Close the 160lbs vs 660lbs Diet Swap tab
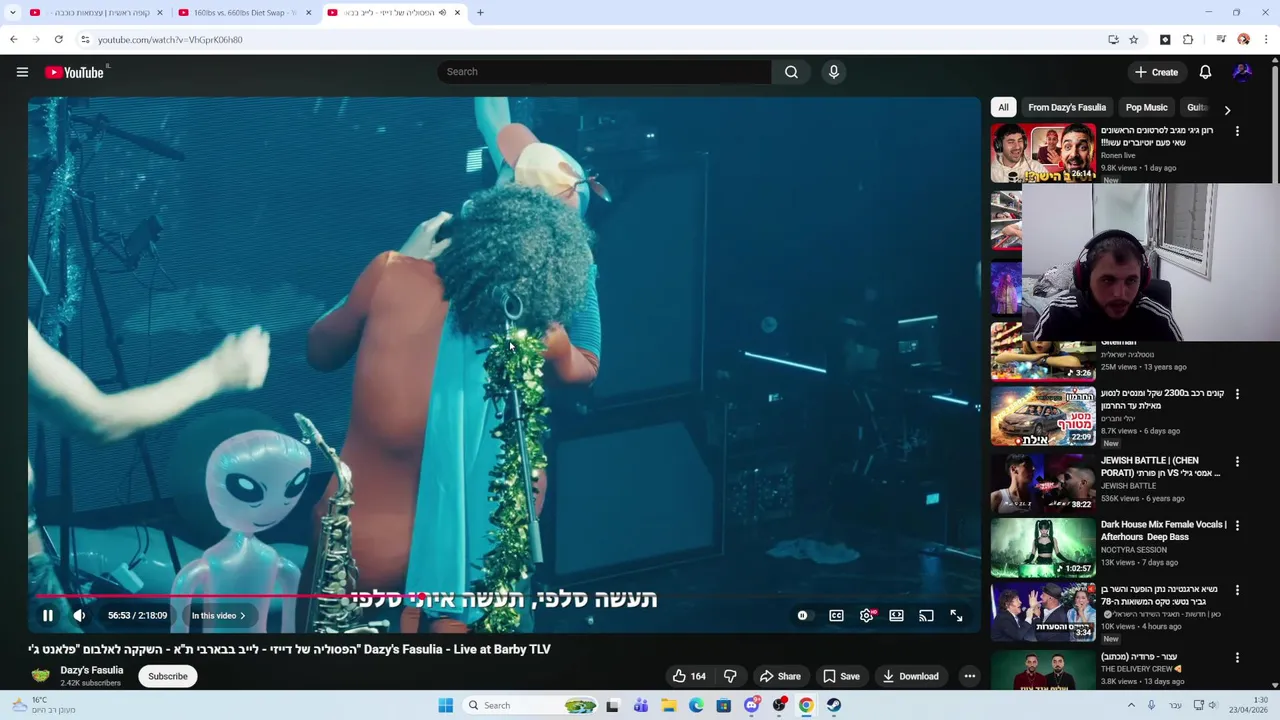This screenshot has height=720, width=1280. coord(308,13)
